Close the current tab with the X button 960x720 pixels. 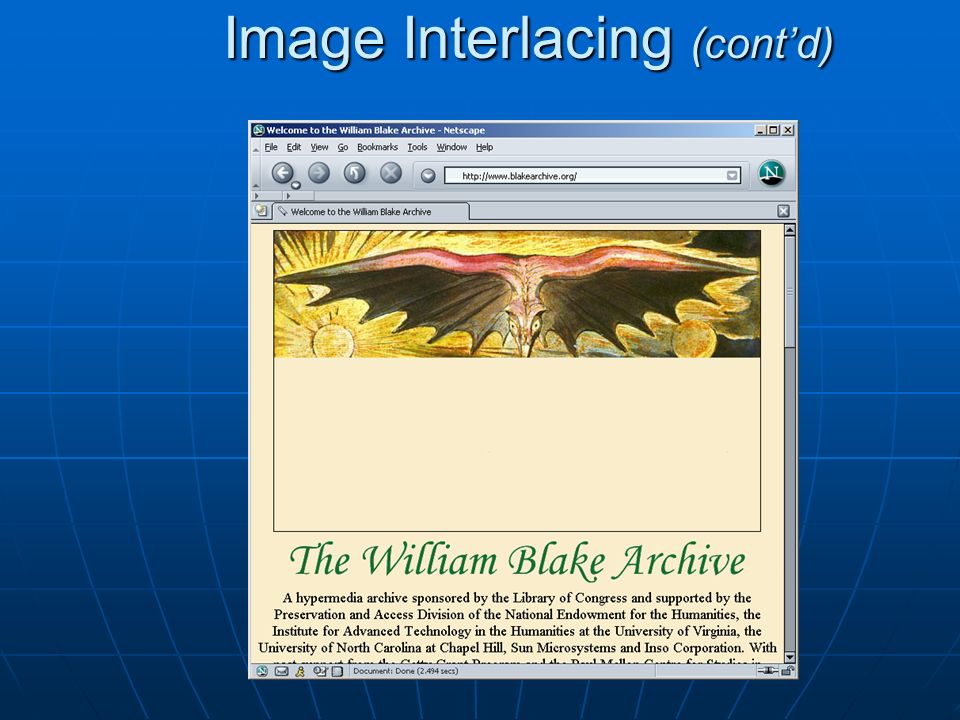[783, 211]
